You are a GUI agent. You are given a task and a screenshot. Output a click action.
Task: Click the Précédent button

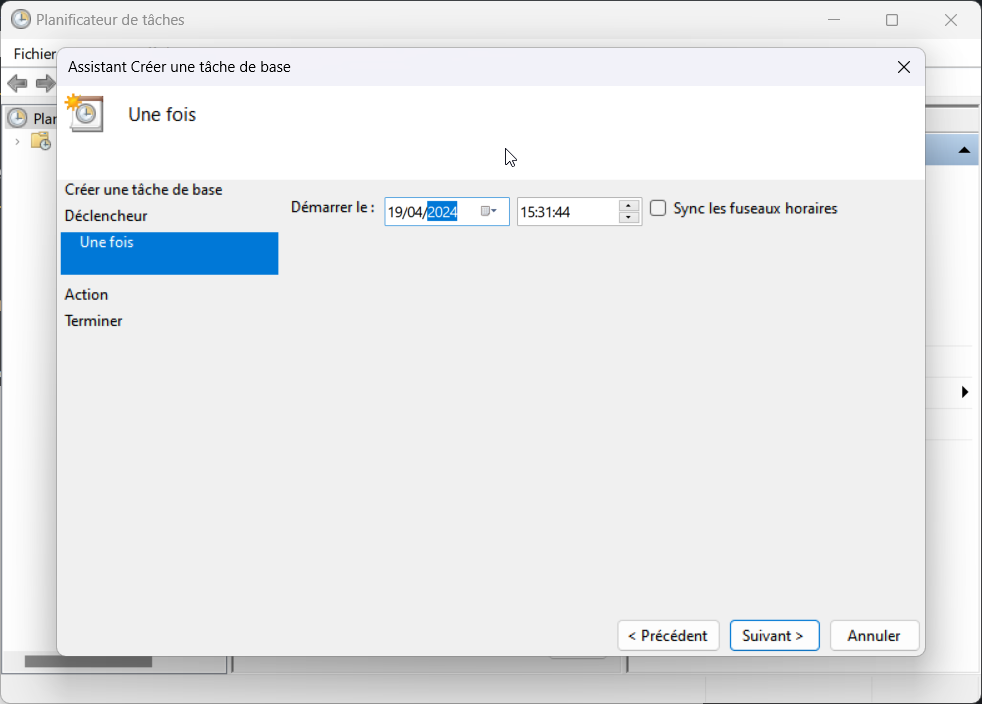pos(668,636)
